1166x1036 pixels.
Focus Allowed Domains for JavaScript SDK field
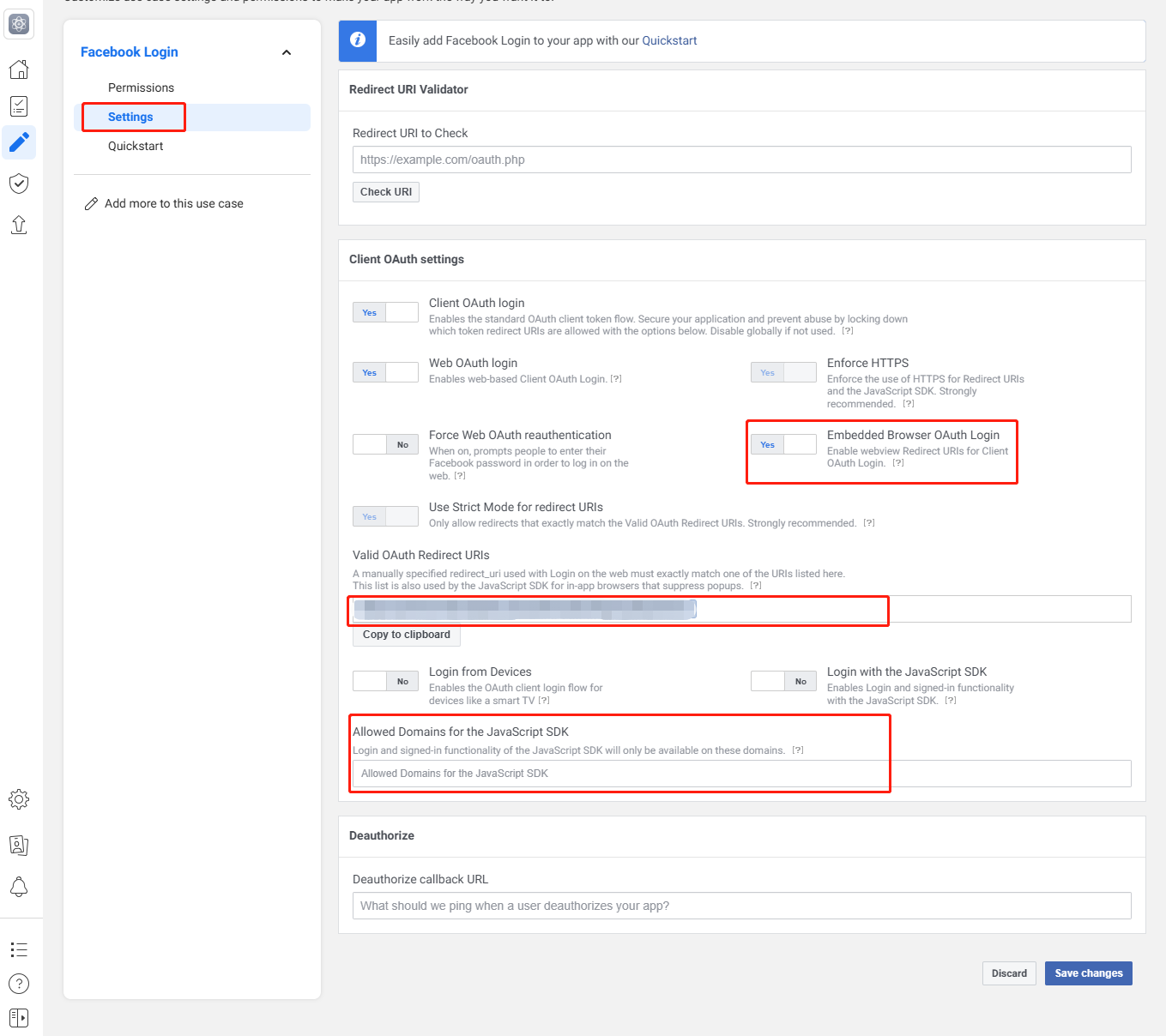(x=742, y=774)
